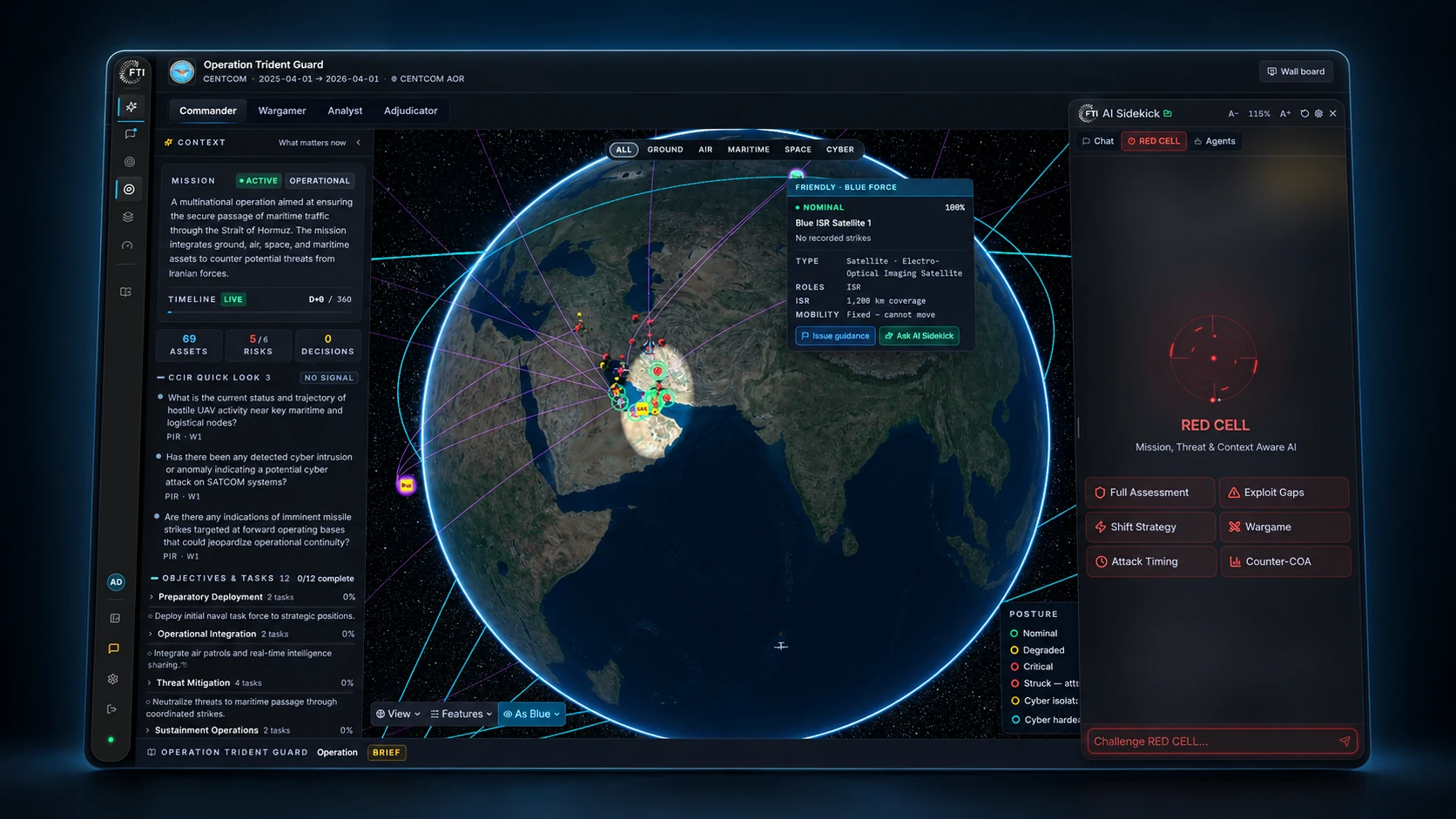1456x819 pixels.
Task: Open sidebar chat icon with notification dot
Action: [x=131, y=134]
